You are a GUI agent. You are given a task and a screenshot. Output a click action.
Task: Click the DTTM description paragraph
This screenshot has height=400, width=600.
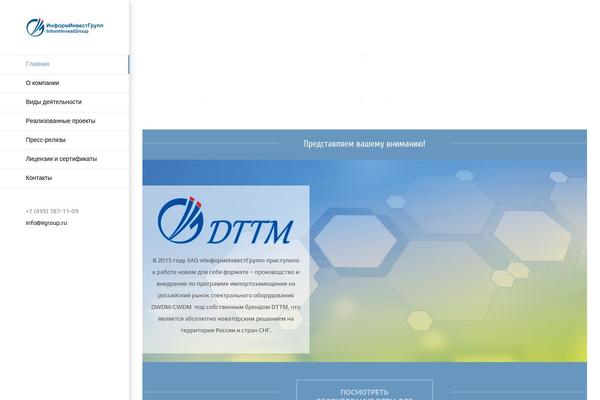tap(226, 295)
